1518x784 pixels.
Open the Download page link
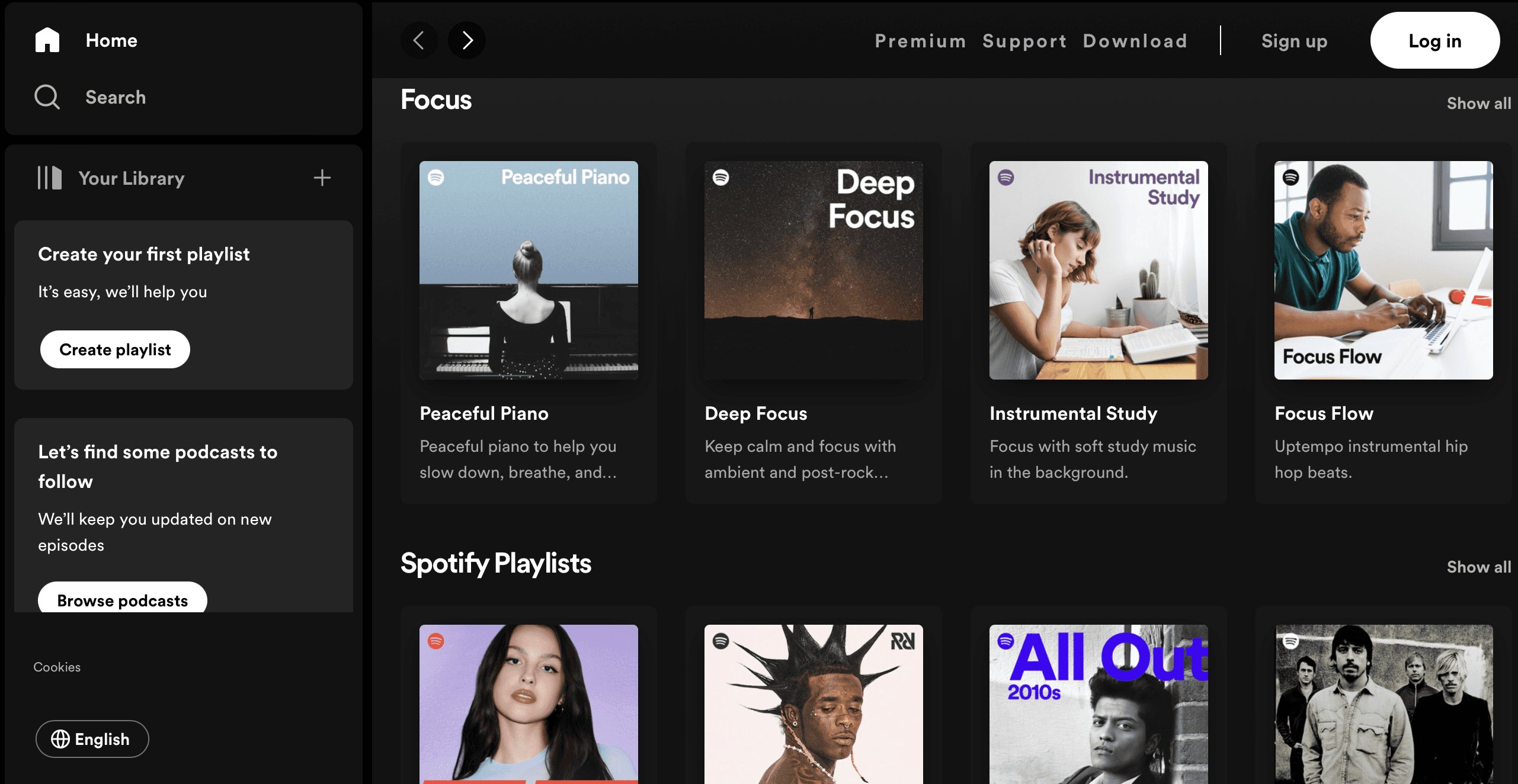(x=1135, y=41)
